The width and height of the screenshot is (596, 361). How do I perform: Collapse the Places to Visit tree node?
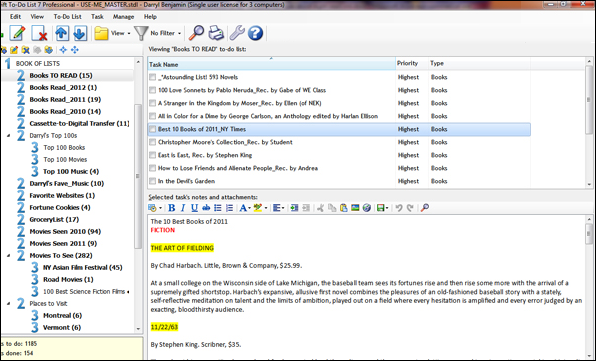point(8,303)
